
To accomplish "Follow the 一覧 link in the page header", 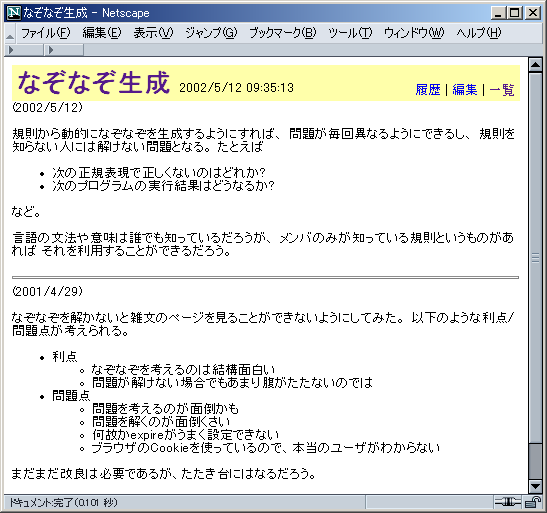I will (502, 90).
